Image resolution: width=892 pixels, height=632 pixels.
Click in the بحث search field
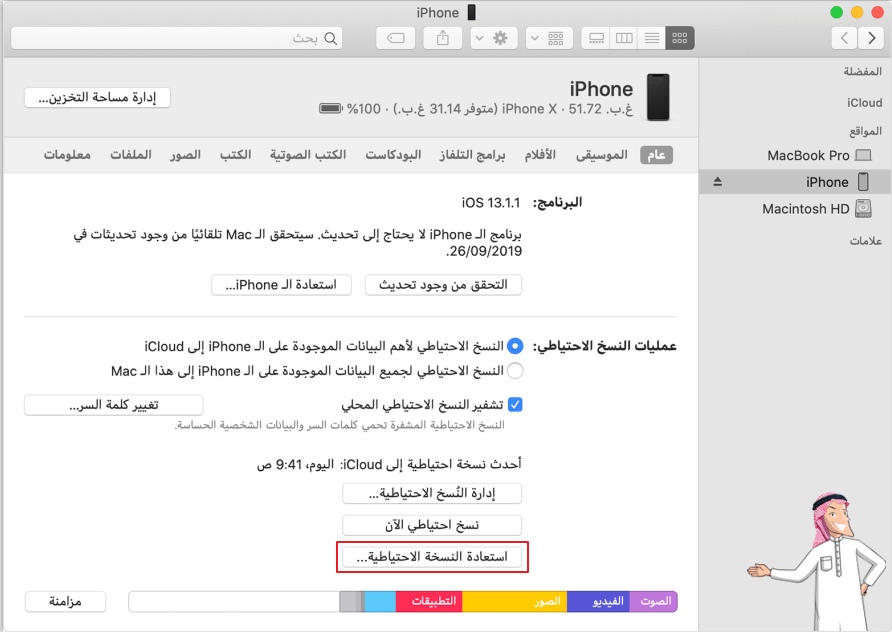coord(177,38)
